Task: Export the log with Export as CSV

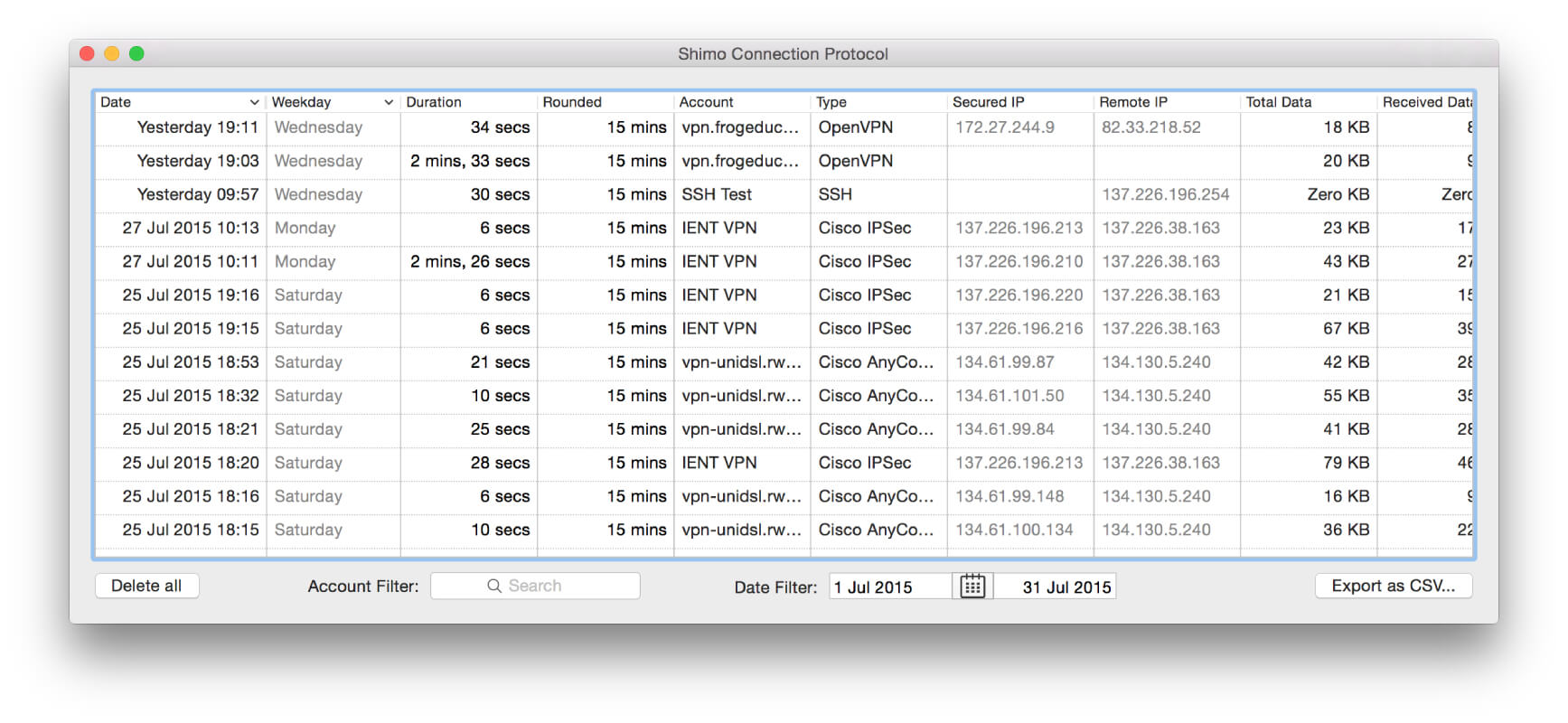Action: (1393, 586)
